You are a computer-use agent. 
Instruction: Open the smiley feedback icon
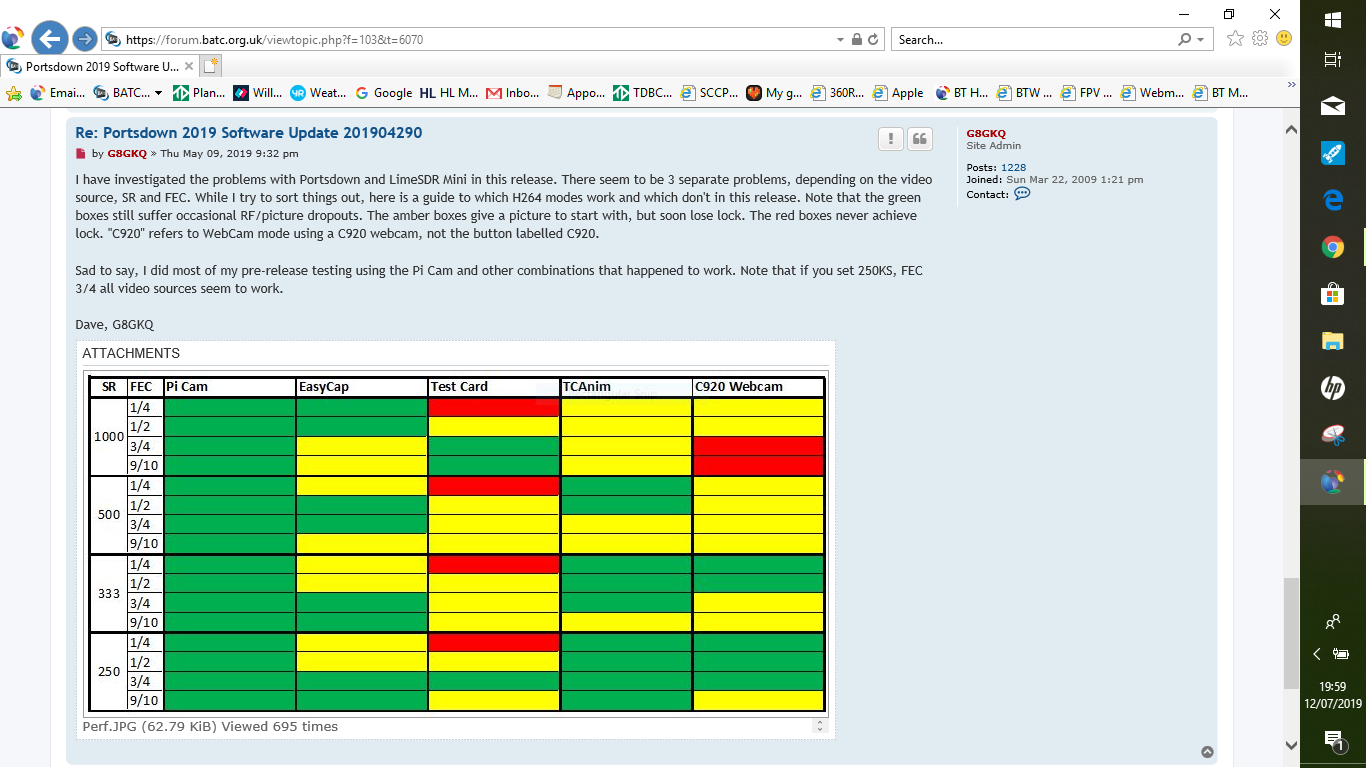click(1284, 39)
